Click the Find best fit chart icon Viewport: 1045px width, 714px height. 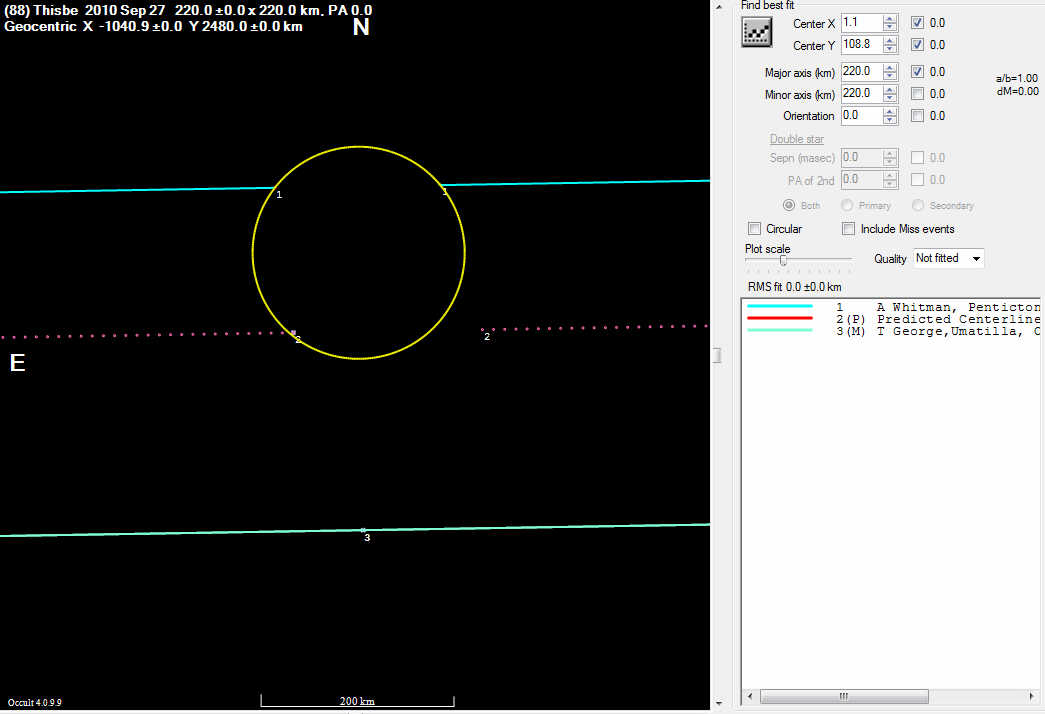point(755,32)
